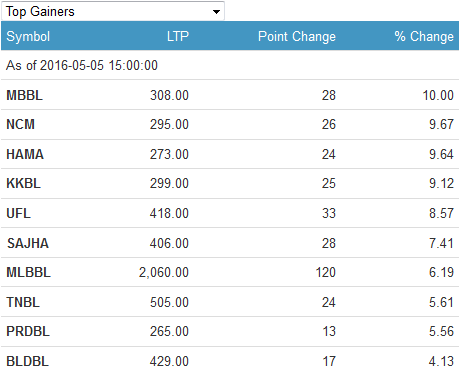
Task: Click UFL's 418.00 LTP cell
Action: coord(169,213)
